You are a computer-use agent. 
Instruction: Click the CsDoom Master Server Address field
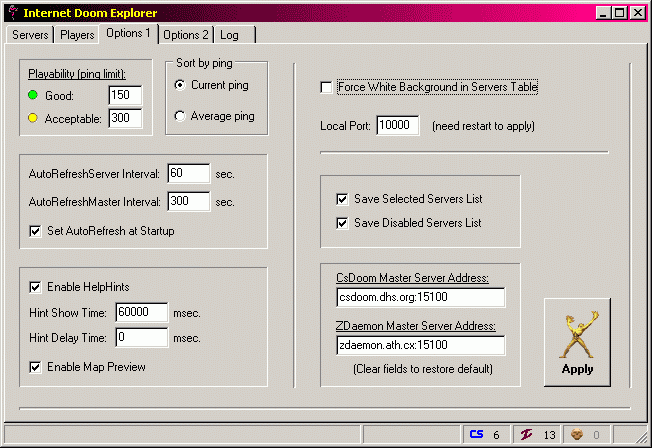pos(420,297)
